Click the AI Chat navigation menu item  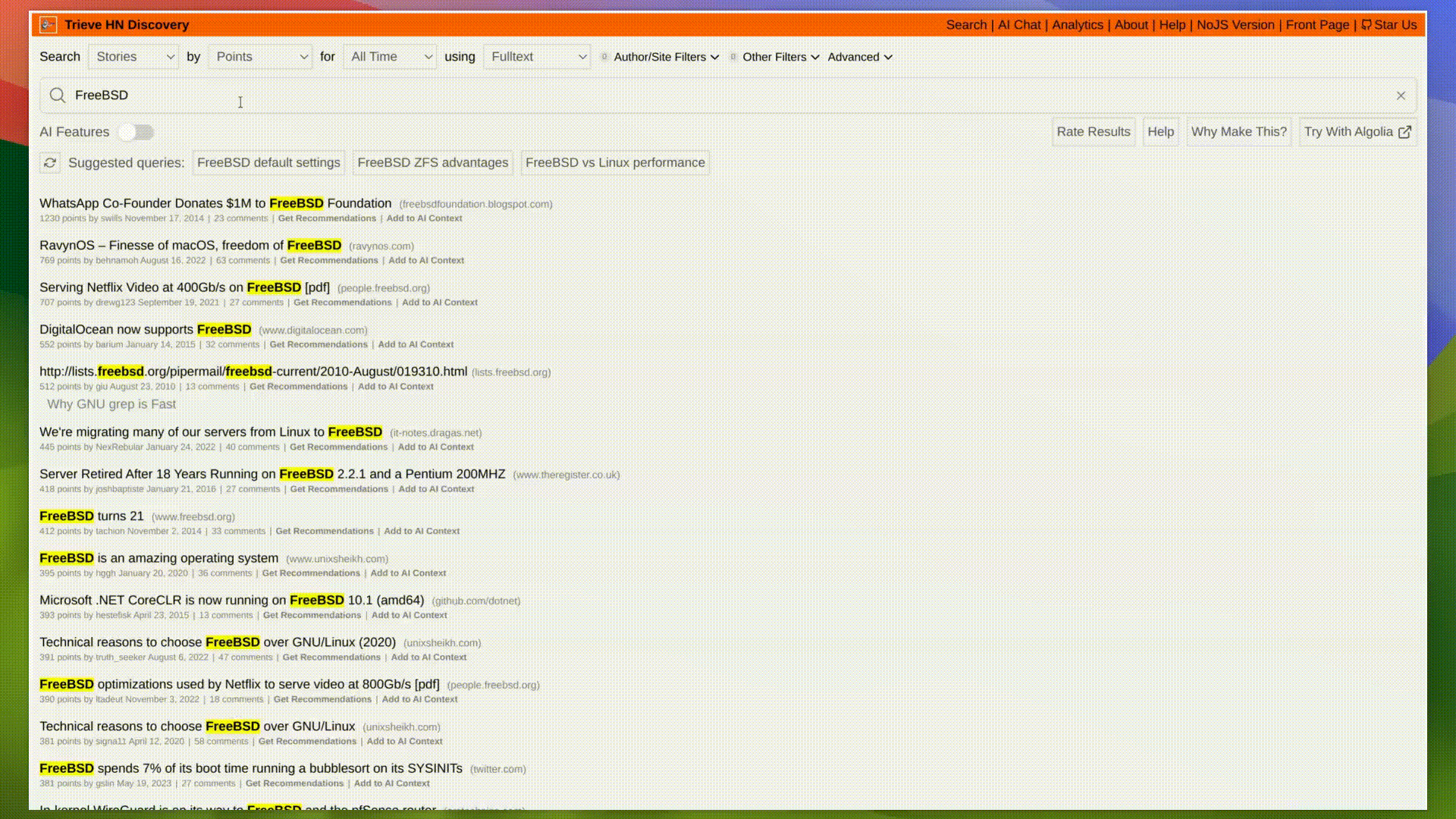[1019, 24]
